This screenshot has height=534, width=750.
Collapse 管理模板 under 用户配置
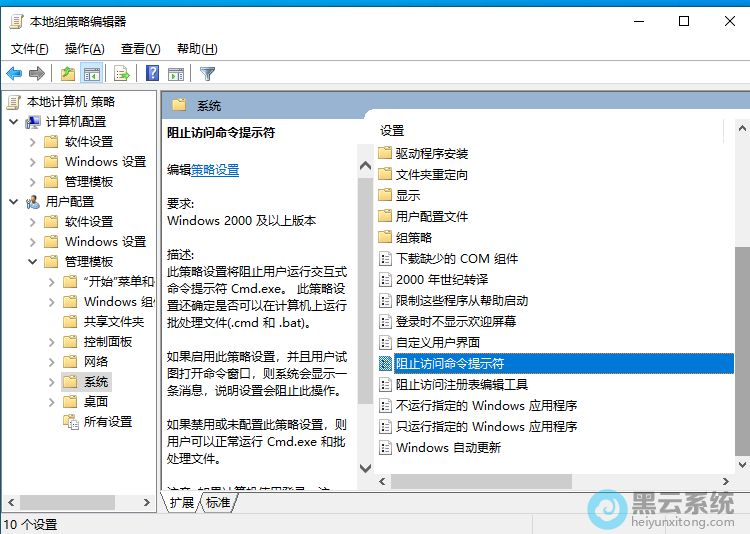tap(33, 262)
